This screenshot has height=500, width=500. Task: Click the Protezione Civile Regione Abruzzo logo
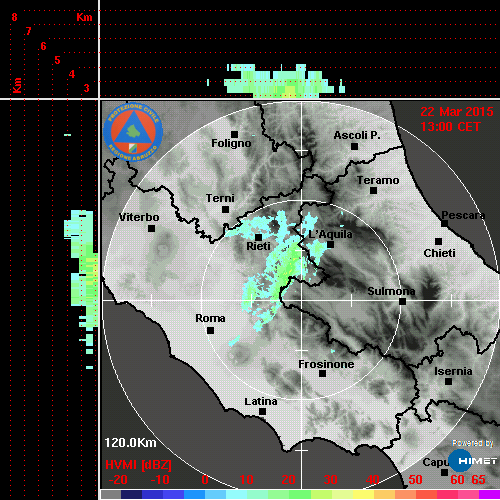tap(133, 132)
